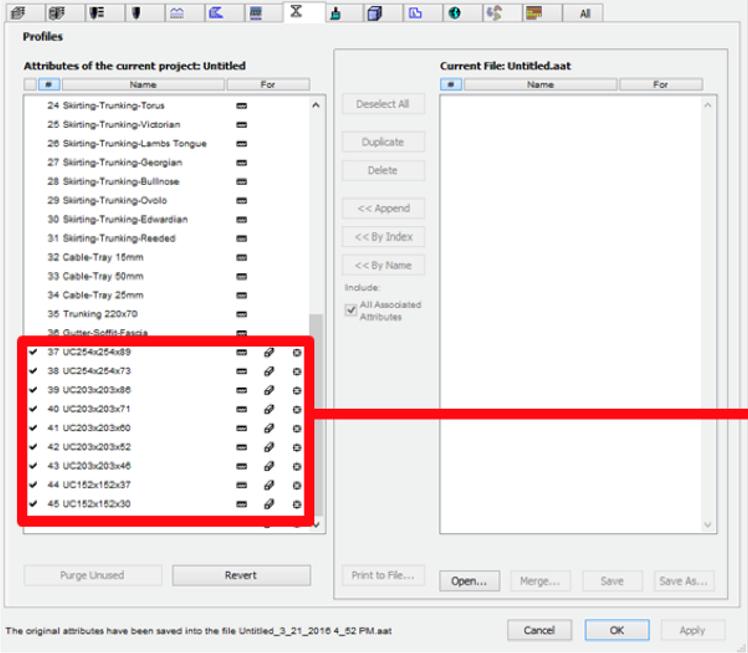Open the Fills tab icon
Screen dimensions: 748x653
pos(216,13)
